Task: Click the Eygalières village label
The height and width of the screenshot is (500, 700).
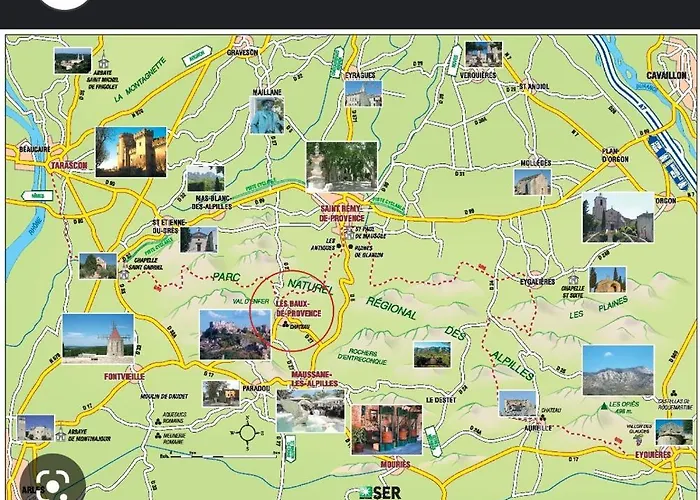Action: pos(538,282)
